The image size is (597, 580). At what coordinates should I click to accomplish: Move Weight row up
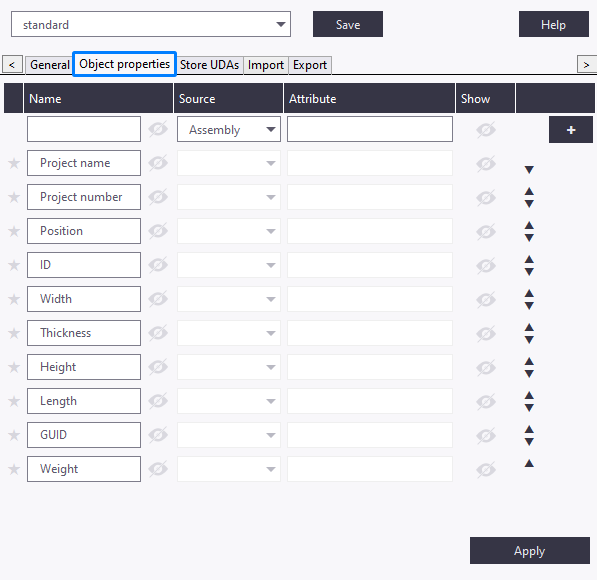coord(529,463)
